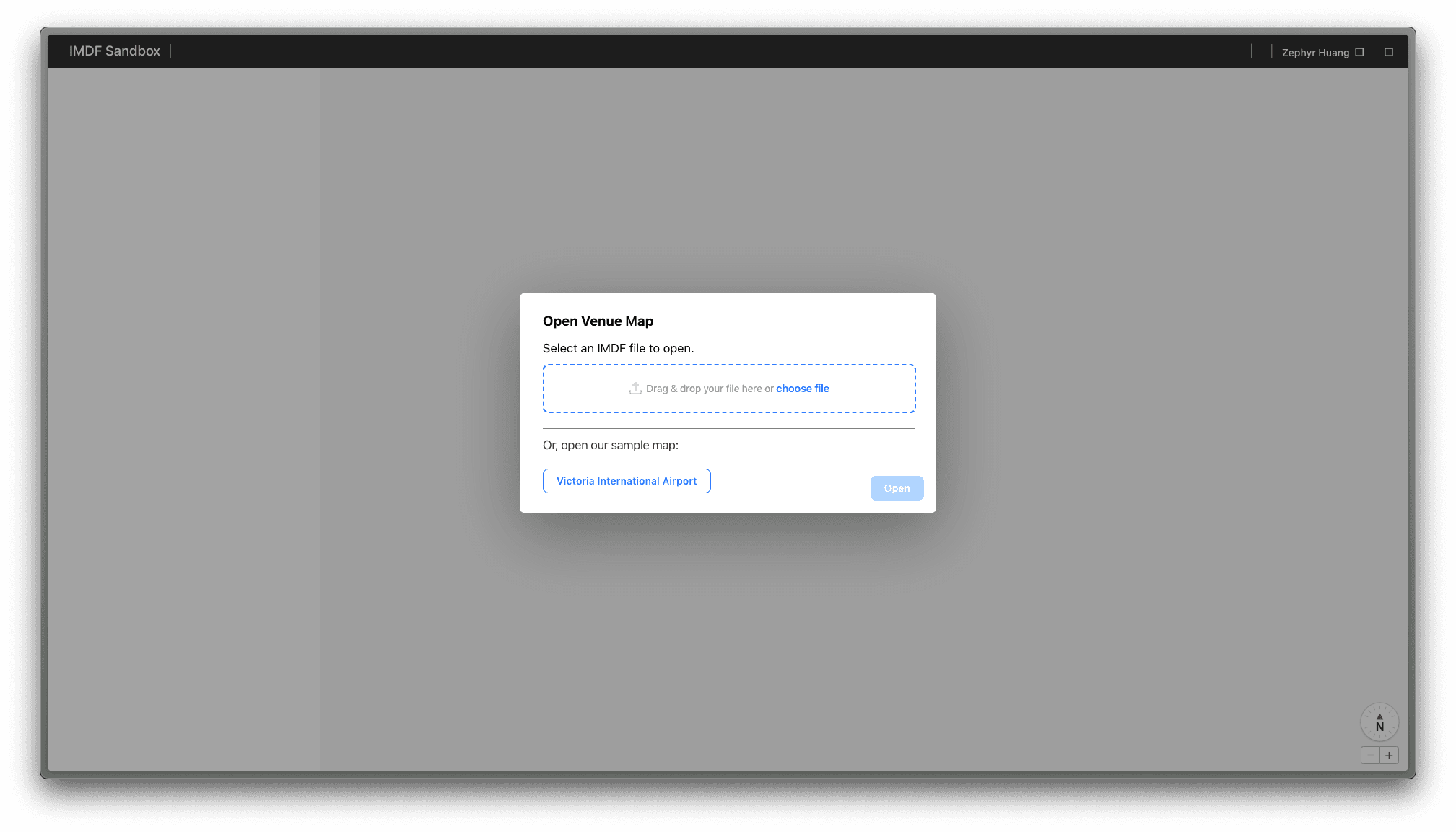Viewport: 1456px width, 832px height.
Task: Open the Zephyr Huang account menu
Action: point(1315,53)
